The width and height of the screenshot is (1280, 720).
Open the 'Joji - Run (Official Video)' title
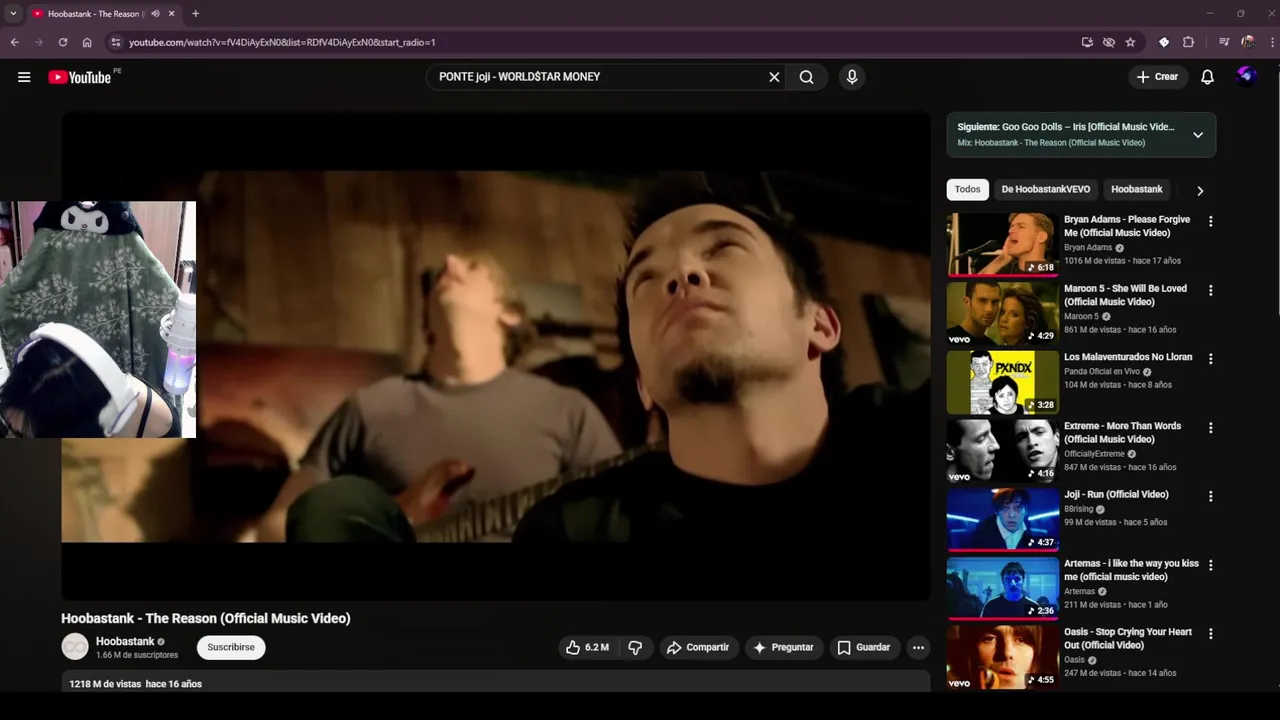pos(1116,495)
